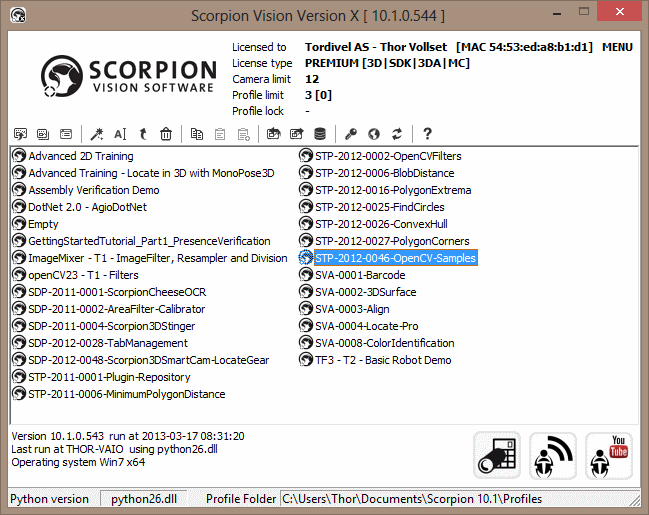649x515 pixels.
Task: Click the trash can delete icon
Action: pos(166,134)
